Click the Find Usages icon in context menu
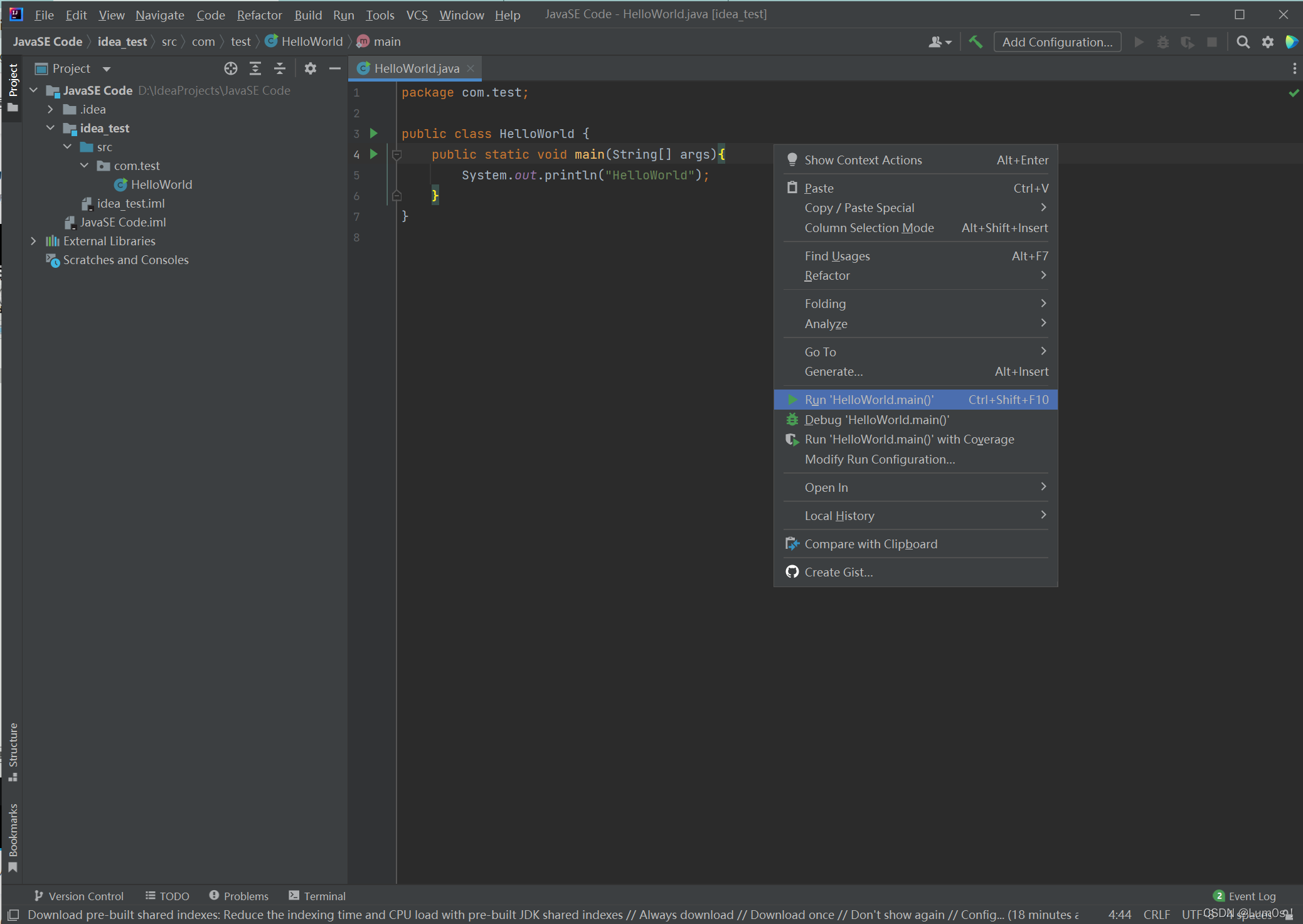Image resolution: width=1303 pixels, height=924 pixels. click(838, 256)
